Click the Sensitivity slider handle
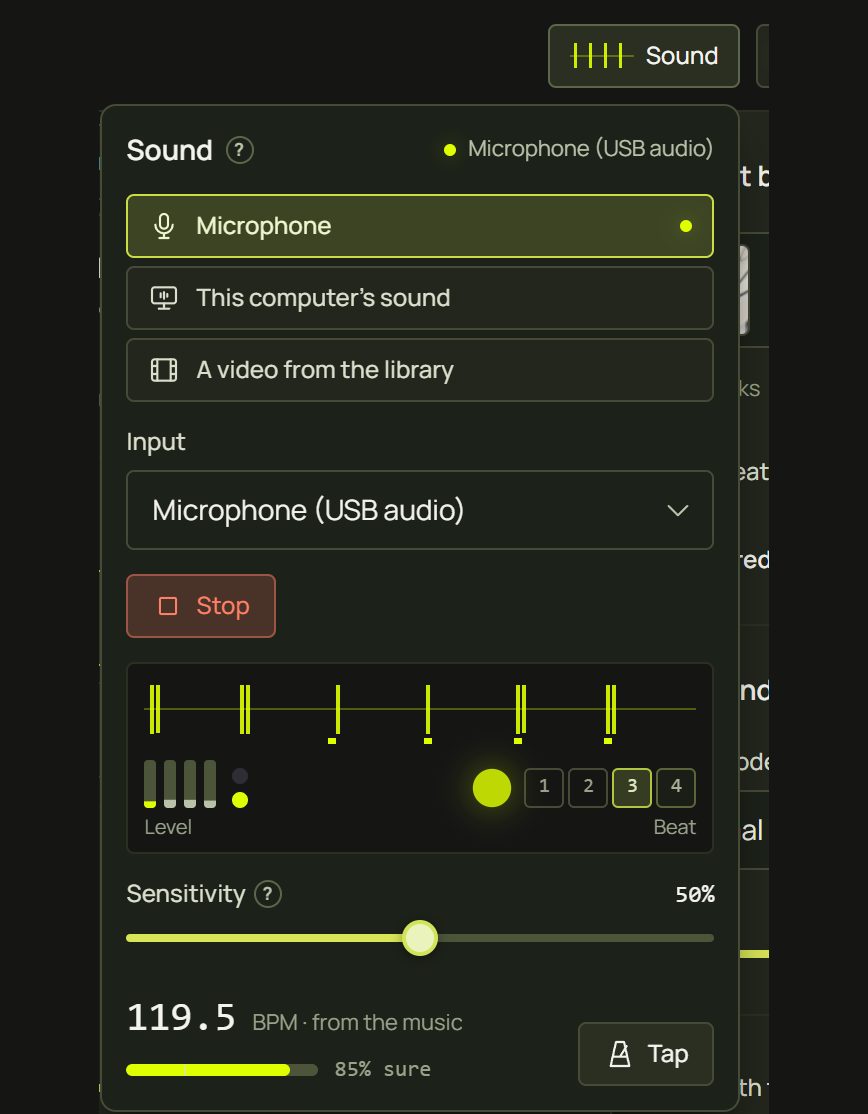This screenshot has width=868, height=1114. pos(420,938)
